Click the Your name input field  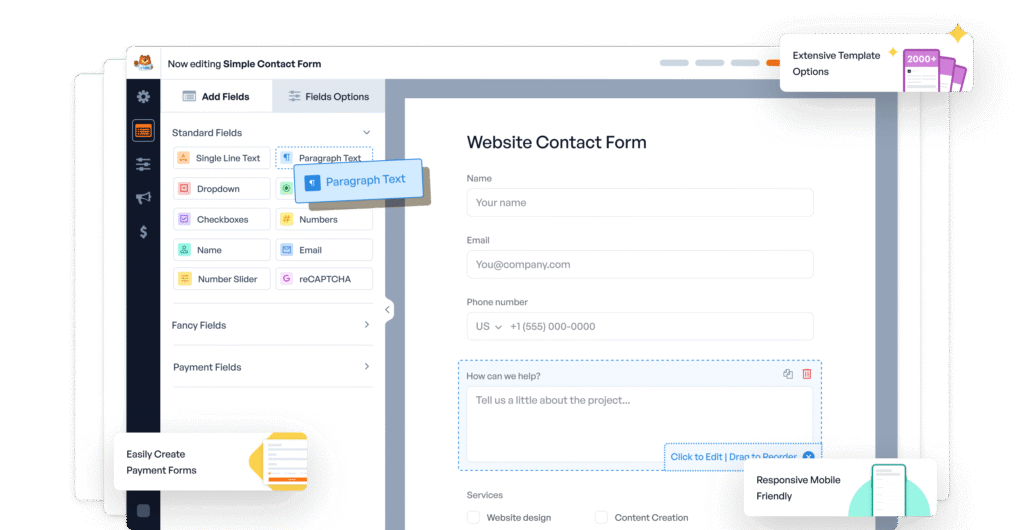click(x=639, y=203)
